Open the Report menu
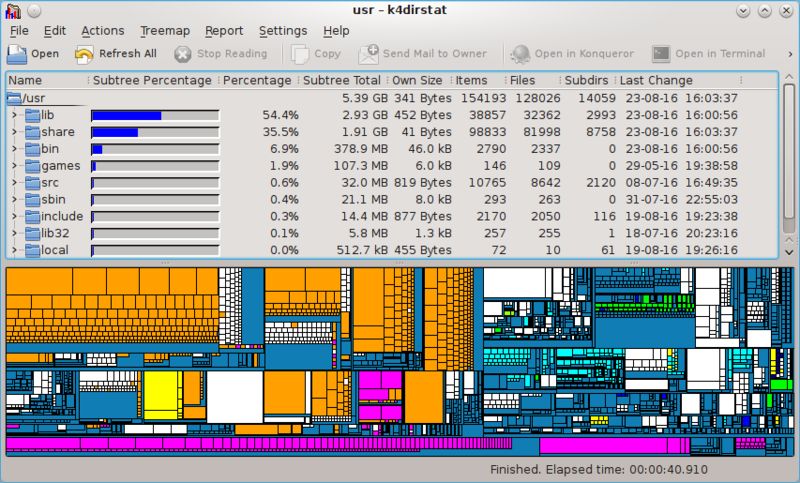The height and width of the screenshot is (483, 800). [224, 31]
